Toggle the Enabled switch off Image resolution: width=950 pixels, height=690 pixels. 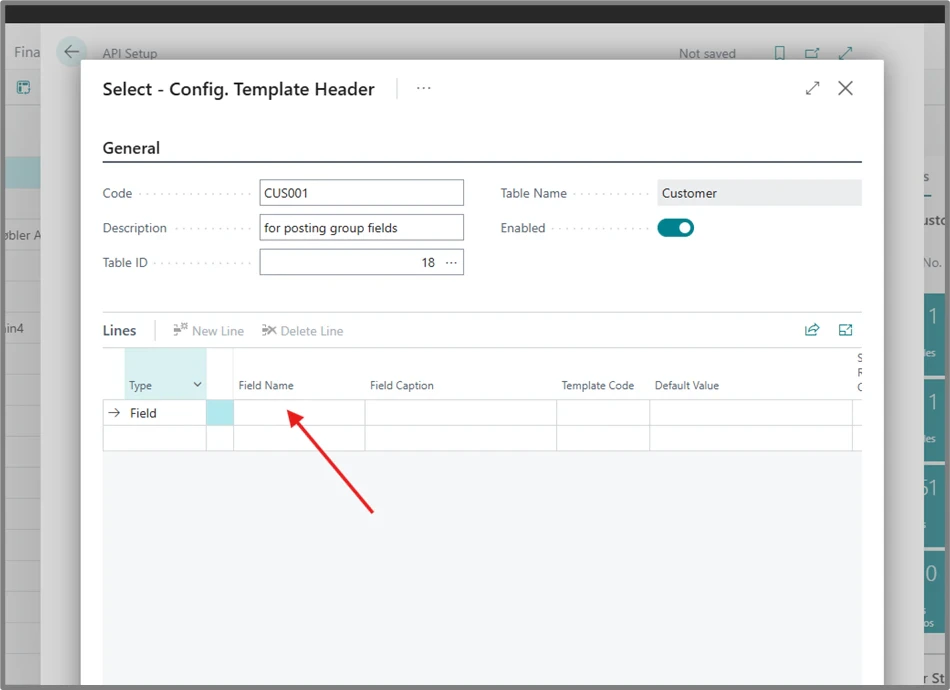[676, 228]
